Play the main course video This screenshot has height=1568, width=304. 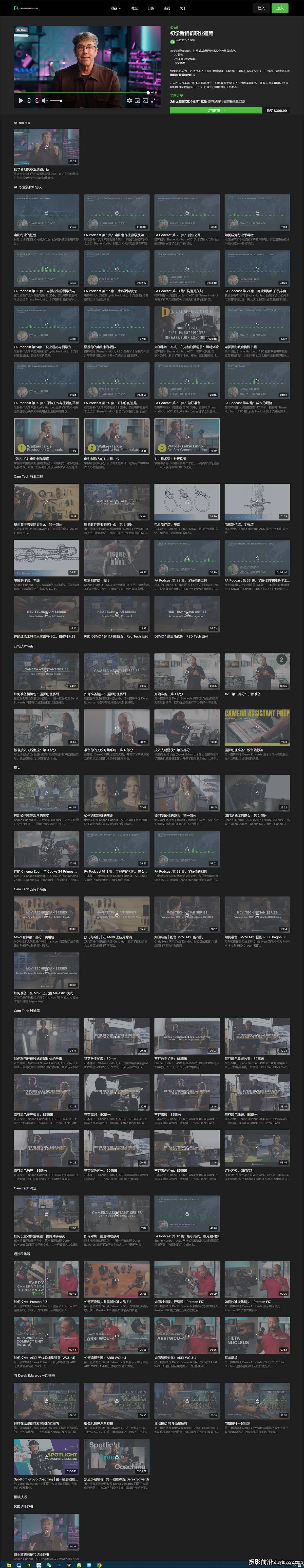(x=21, y=100)
